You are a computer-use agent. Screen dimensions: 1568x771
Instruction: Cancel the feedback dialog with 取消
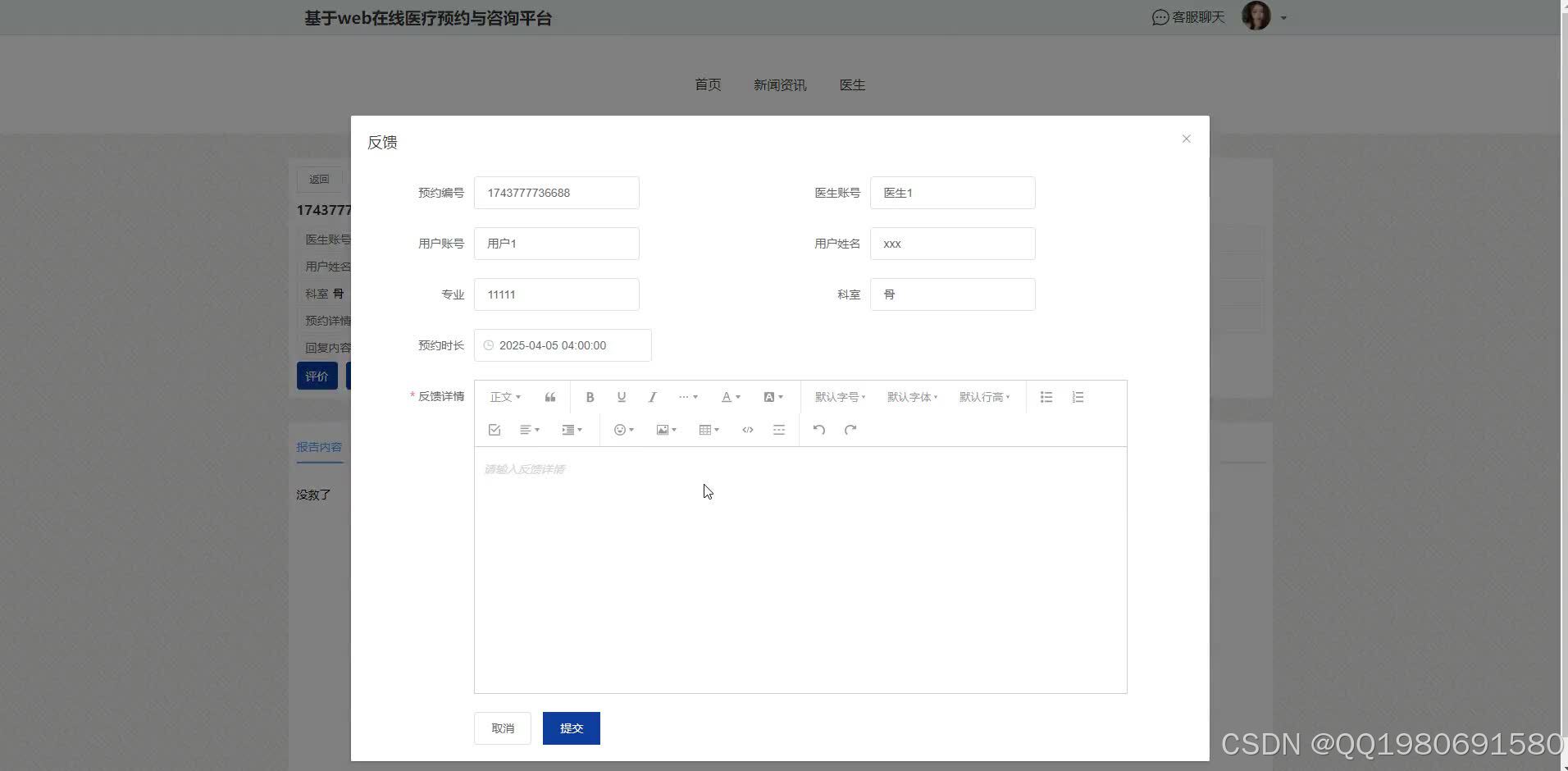tap(502, 728)
